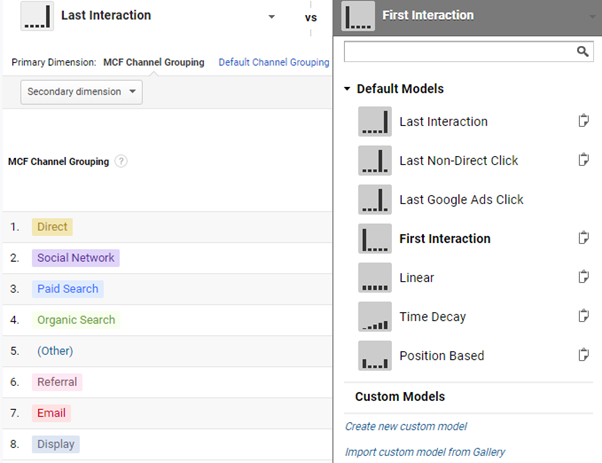Viewport: 602px width, 463px height.
Task: Open the Secondary dimension dropdown
Action: click(81, 92)
